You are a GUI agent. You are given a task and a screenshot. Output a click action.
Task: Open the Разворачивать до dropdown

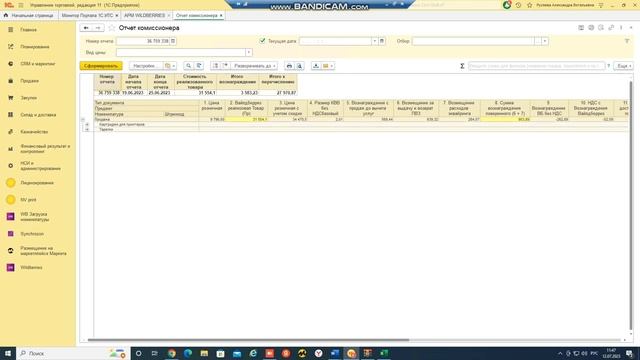tap(255, 66)
